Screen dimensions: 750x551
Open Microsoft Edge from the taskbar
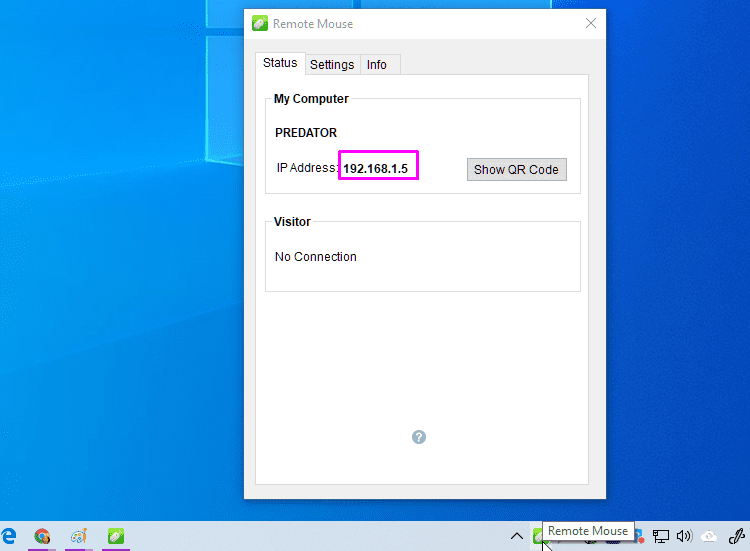pos(9,536)
